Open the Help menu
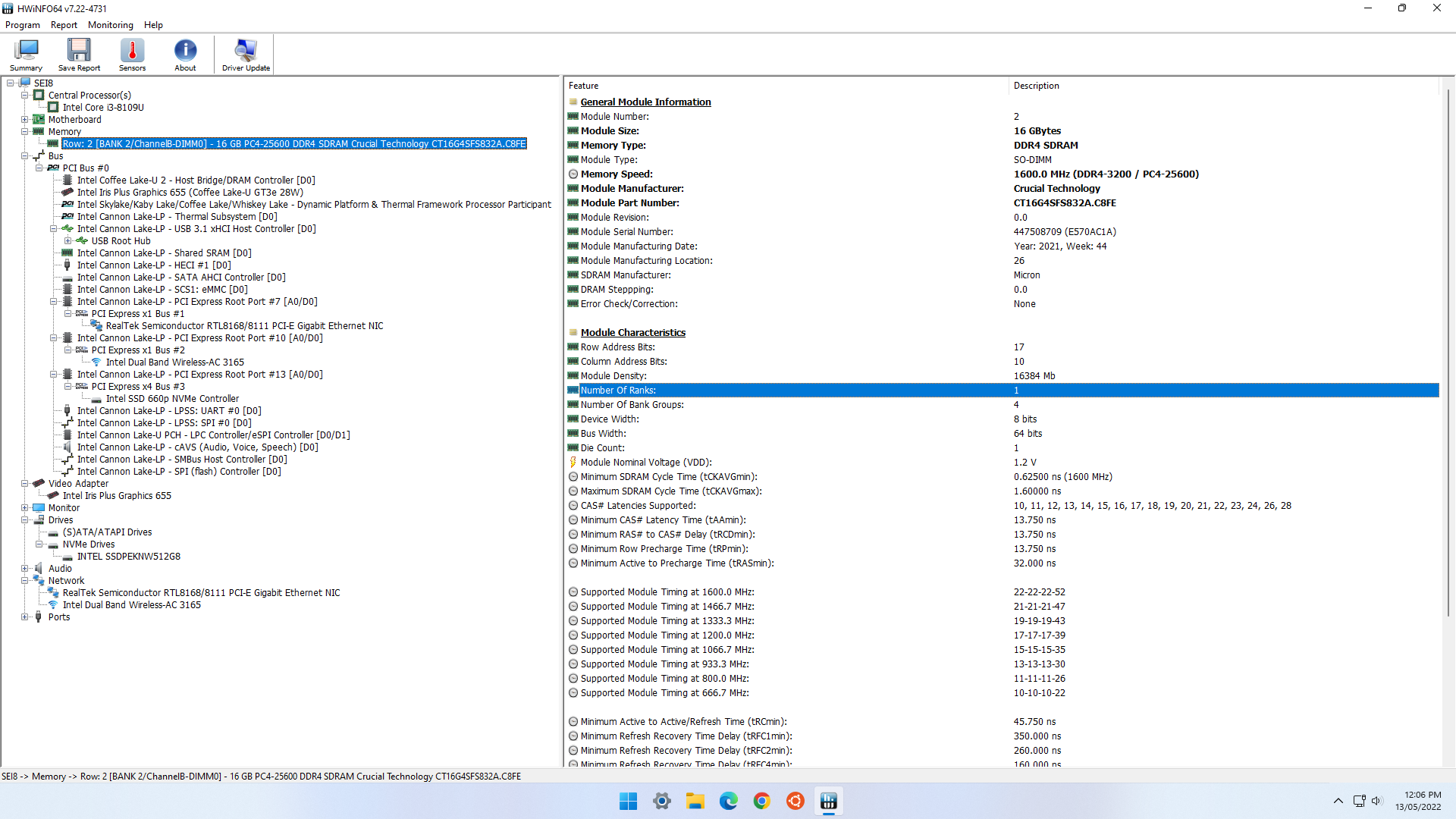This screenshot has height=819, width=1456. coord(153,25)
